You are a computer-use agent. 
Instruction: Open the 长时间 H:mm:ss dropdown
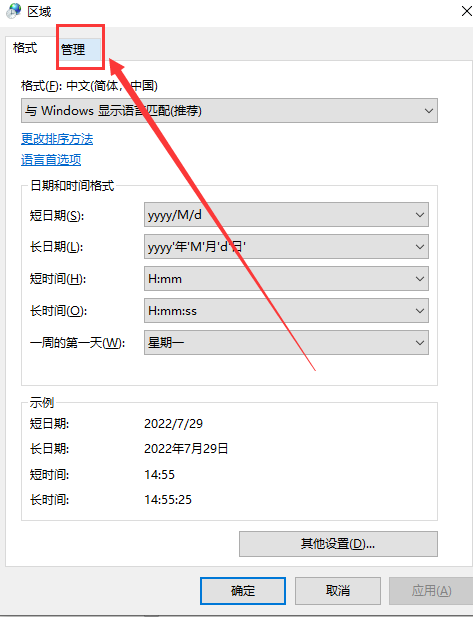286,310
